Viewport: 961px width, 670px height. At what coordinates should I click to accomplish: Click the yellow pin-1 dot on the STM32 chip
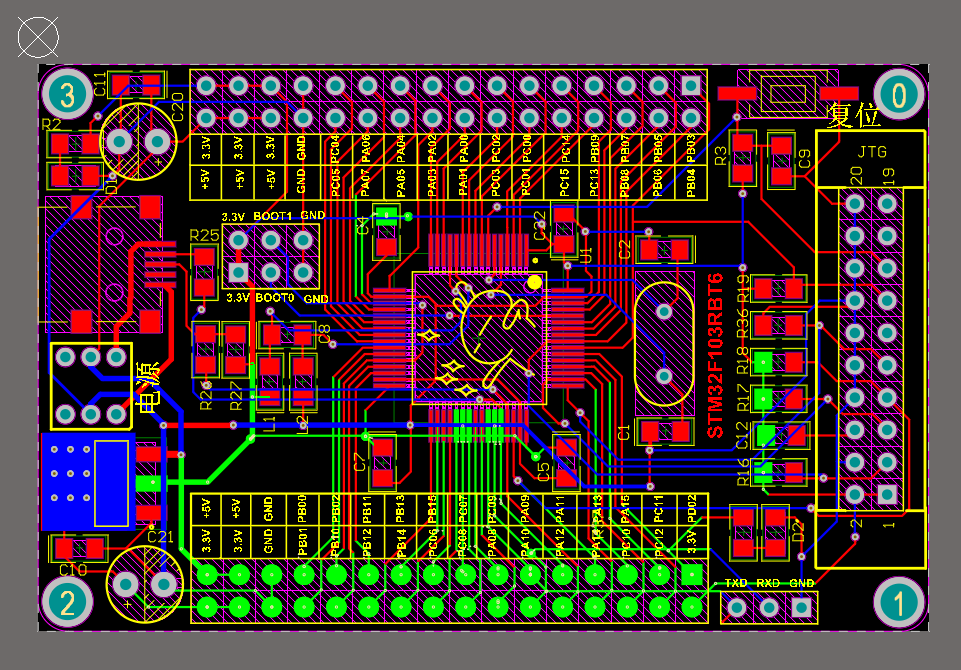click(x=534, y=283)
